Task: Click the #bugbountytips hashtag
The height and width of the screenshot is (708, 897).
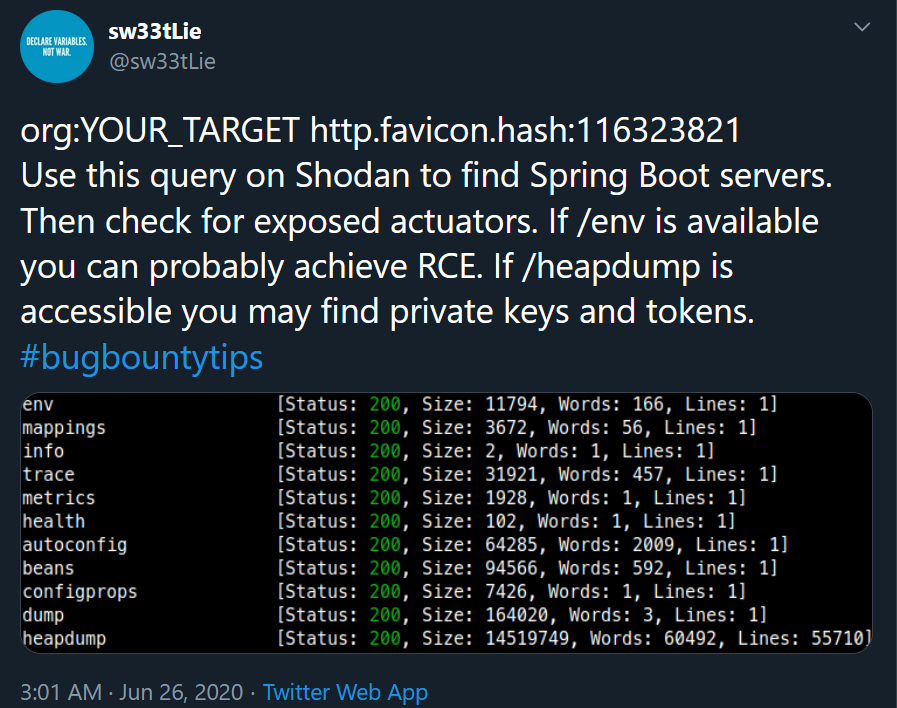Action: (140, 356)
